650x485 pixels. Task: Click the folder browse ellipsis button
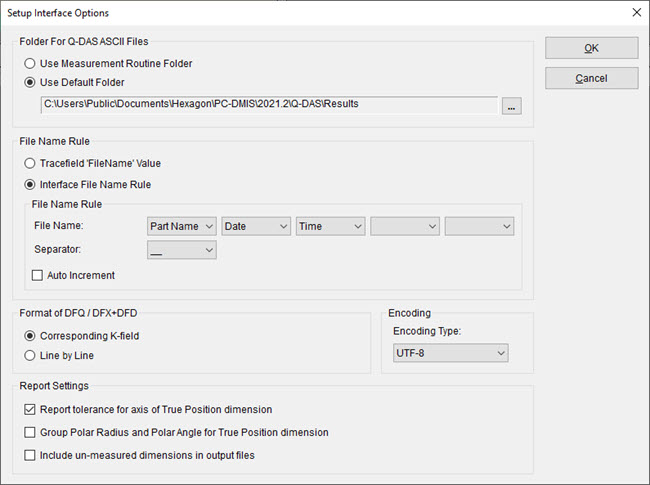pyautogui.click(x=511, y=106)
